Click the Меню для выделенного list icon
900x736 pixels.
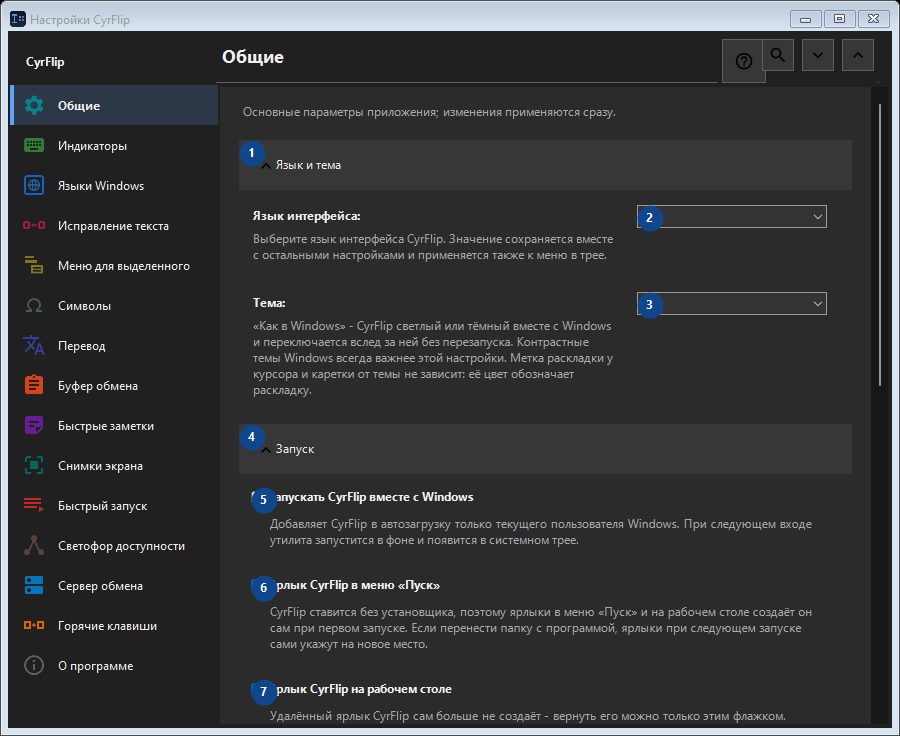(x=34, y=265)
